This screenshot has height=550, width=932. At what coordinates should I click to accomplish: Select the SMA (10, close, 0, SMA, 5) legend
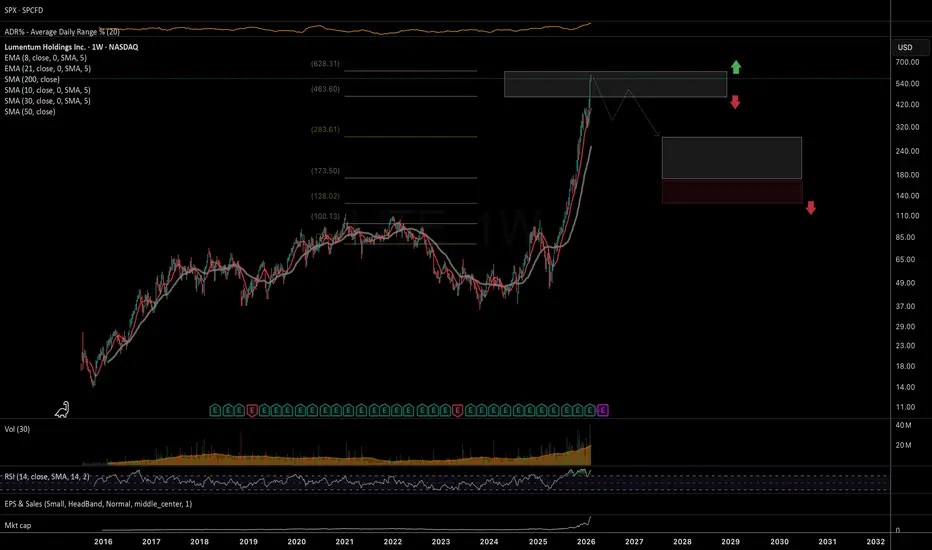(x=48, y=90)
